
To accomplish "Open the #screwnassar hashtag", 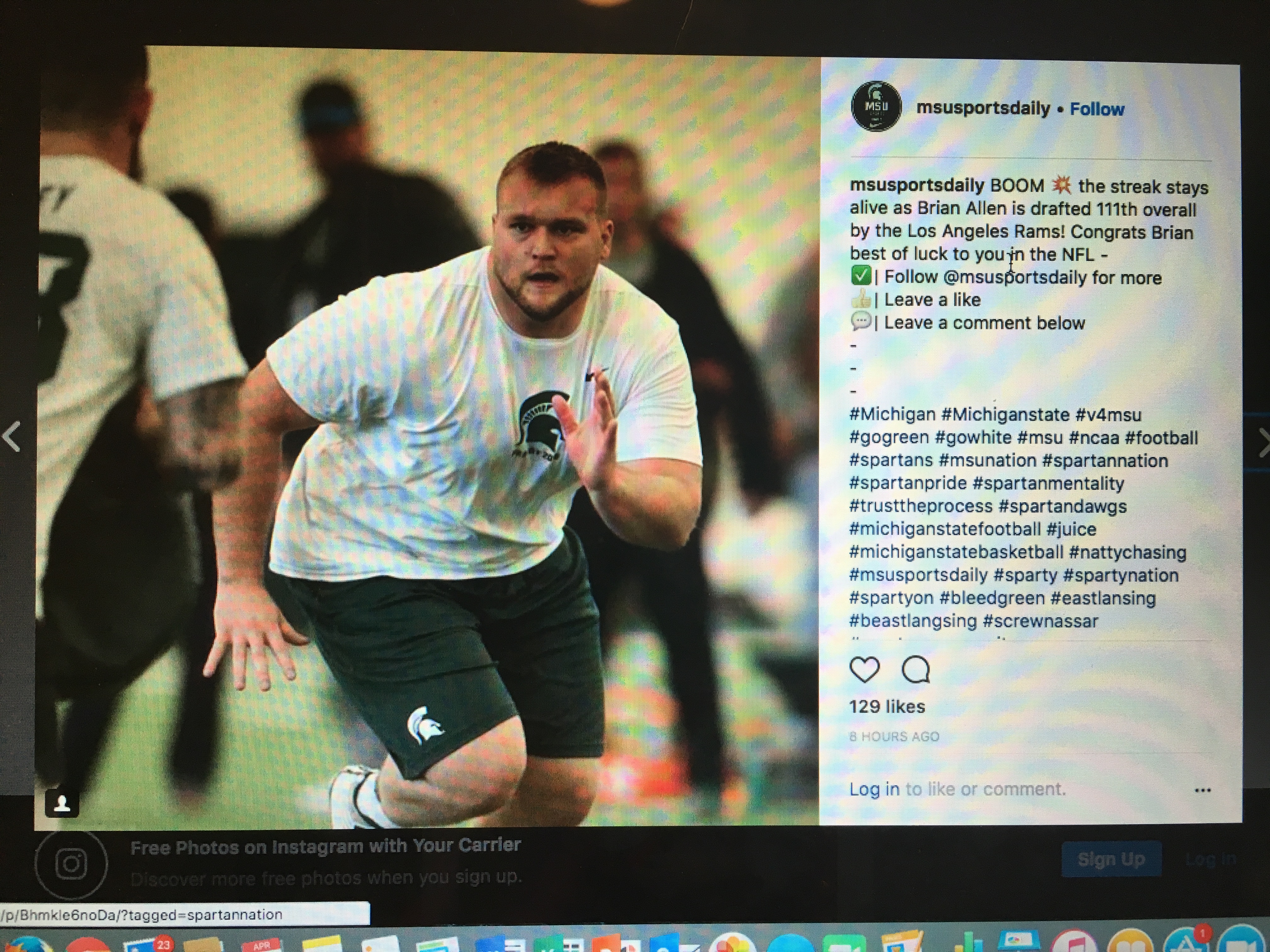I will pos(1040,621).
